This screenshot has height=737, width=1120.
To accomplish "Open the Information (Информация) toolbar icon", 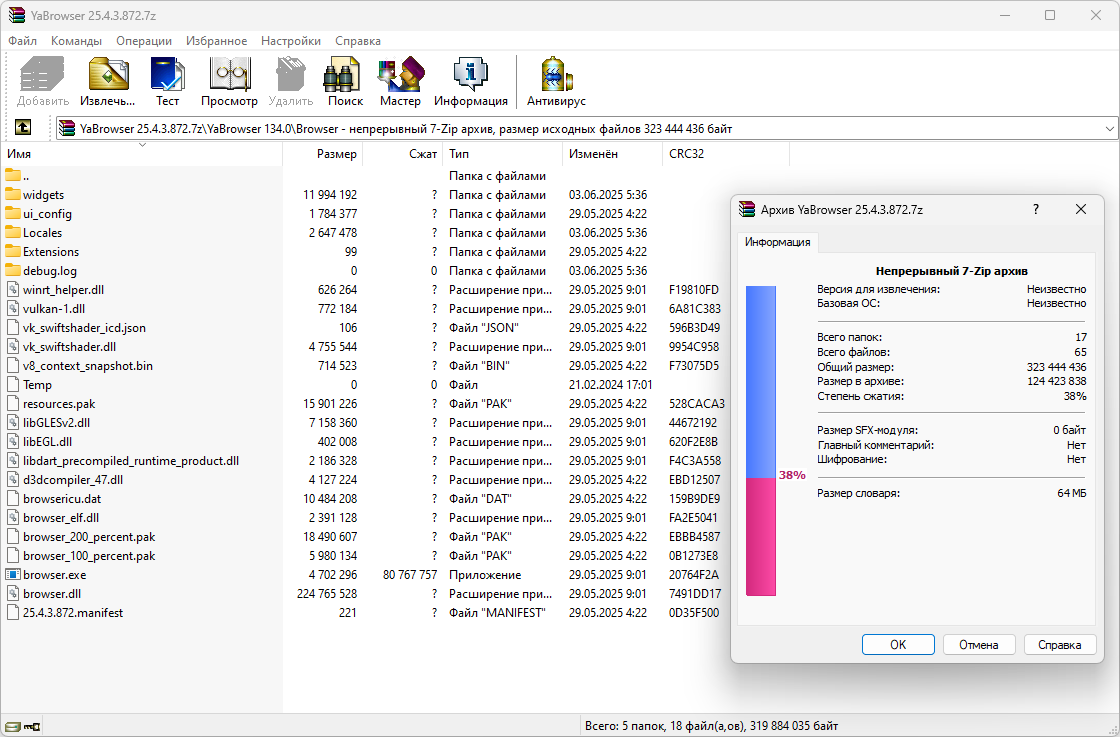I will click(470, 81).
